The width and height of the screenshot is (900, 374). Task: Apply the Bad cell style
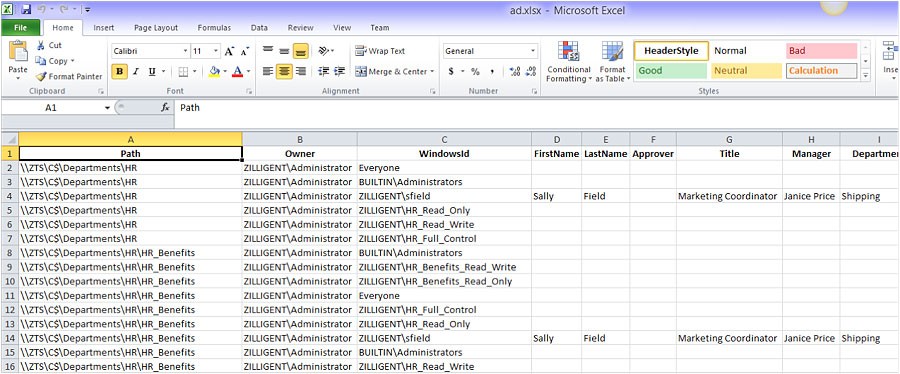[821, 51]
